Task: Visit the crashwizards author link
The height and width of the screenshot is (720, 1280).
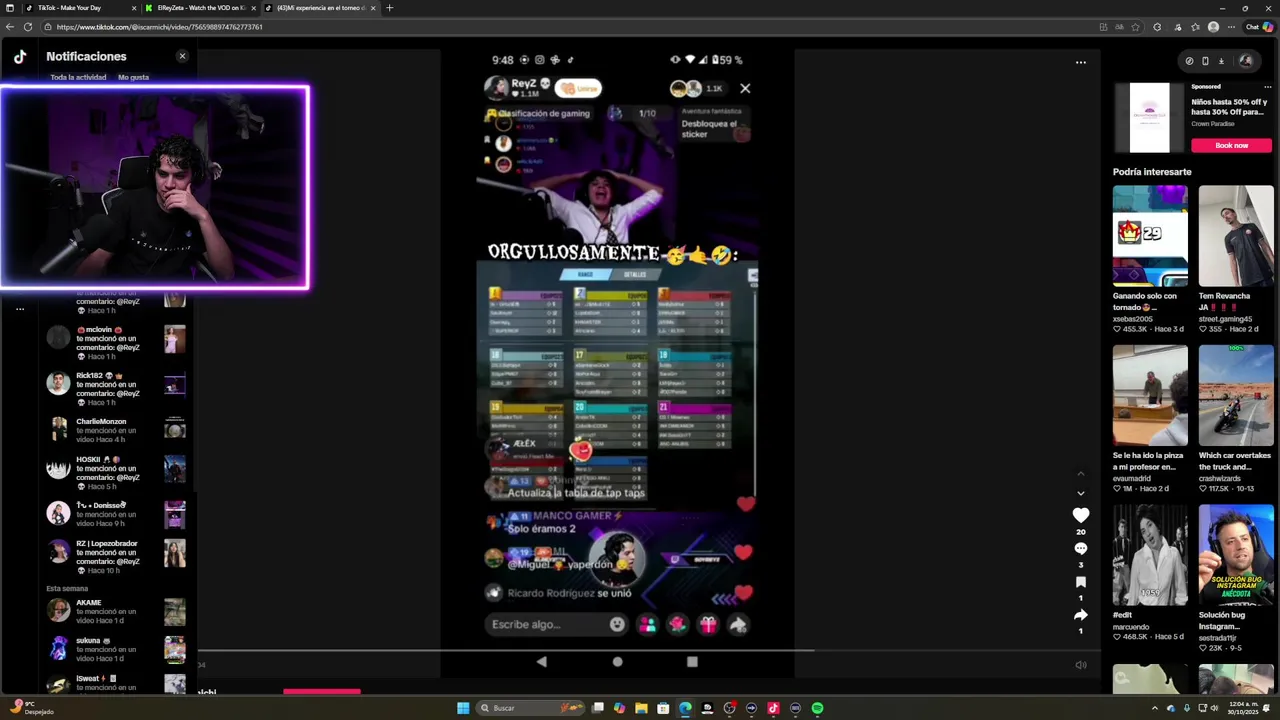Action: (1220, 478)
